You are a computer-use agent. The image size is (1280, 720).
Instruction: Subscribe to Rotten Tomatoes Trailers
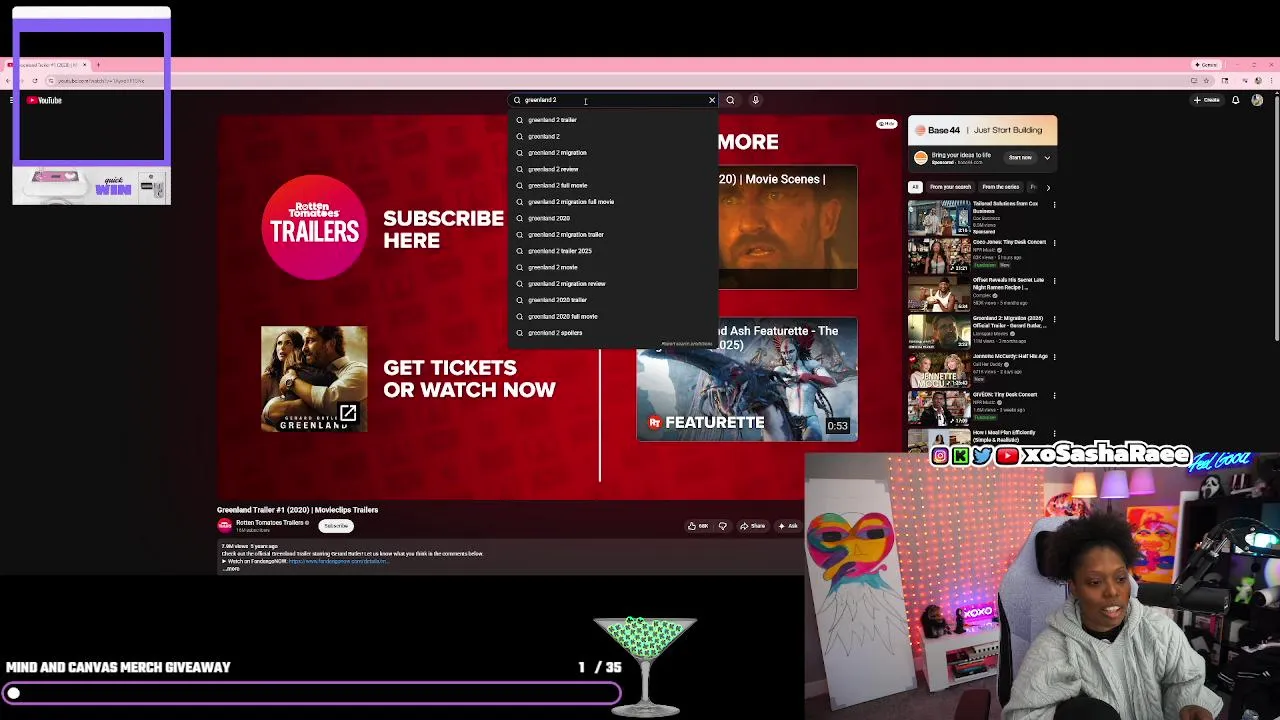click(336, 526)
